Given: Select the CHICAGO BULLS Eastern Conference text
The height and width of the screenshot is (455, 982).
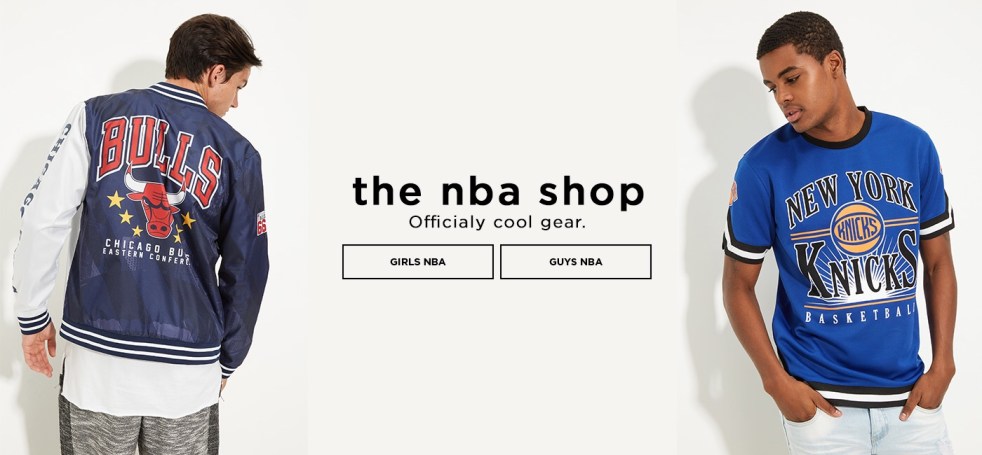Looking at the screenshot, I should (148, 251).
